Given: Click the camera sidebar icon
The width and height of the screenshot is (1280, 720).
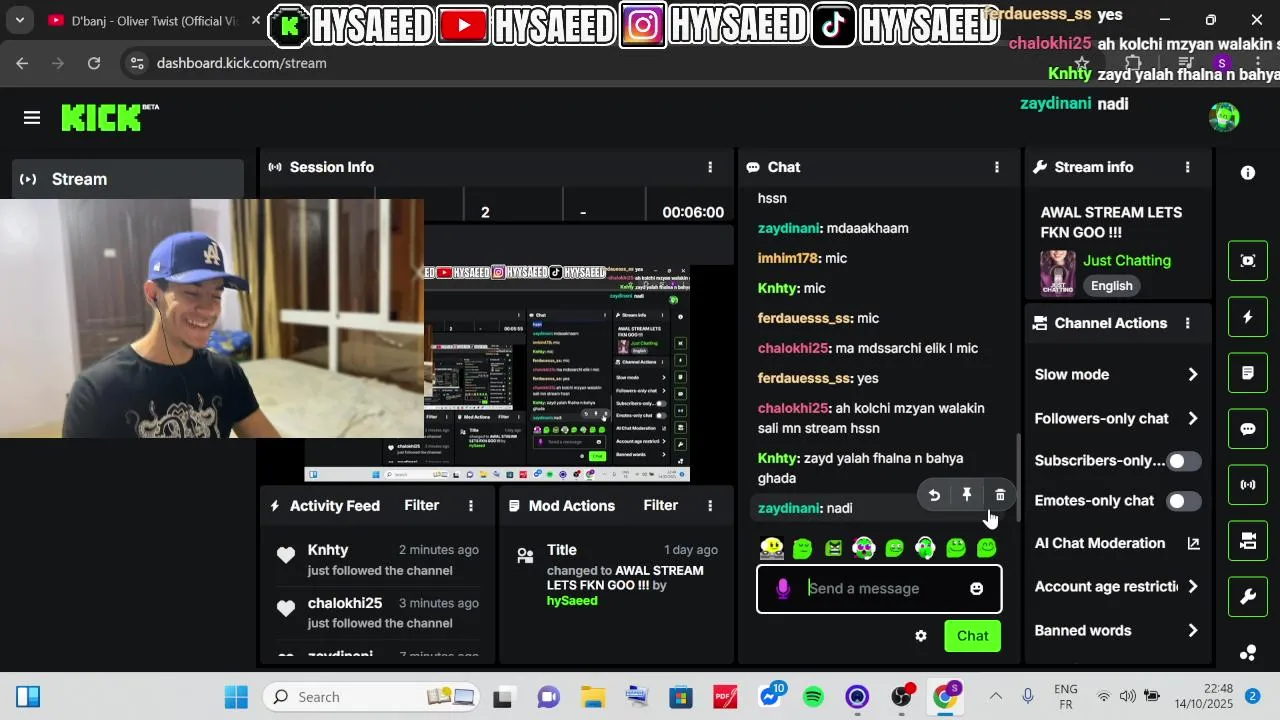Looking at the screenshot, I should pos(1248,541).
